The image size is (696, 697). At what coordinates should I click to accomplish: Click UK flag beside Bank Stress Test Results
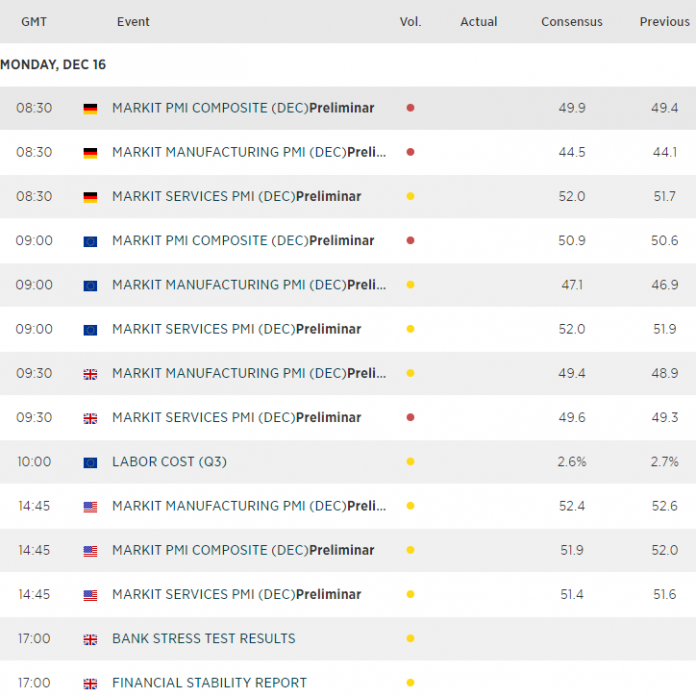click(x=90, y=640)
